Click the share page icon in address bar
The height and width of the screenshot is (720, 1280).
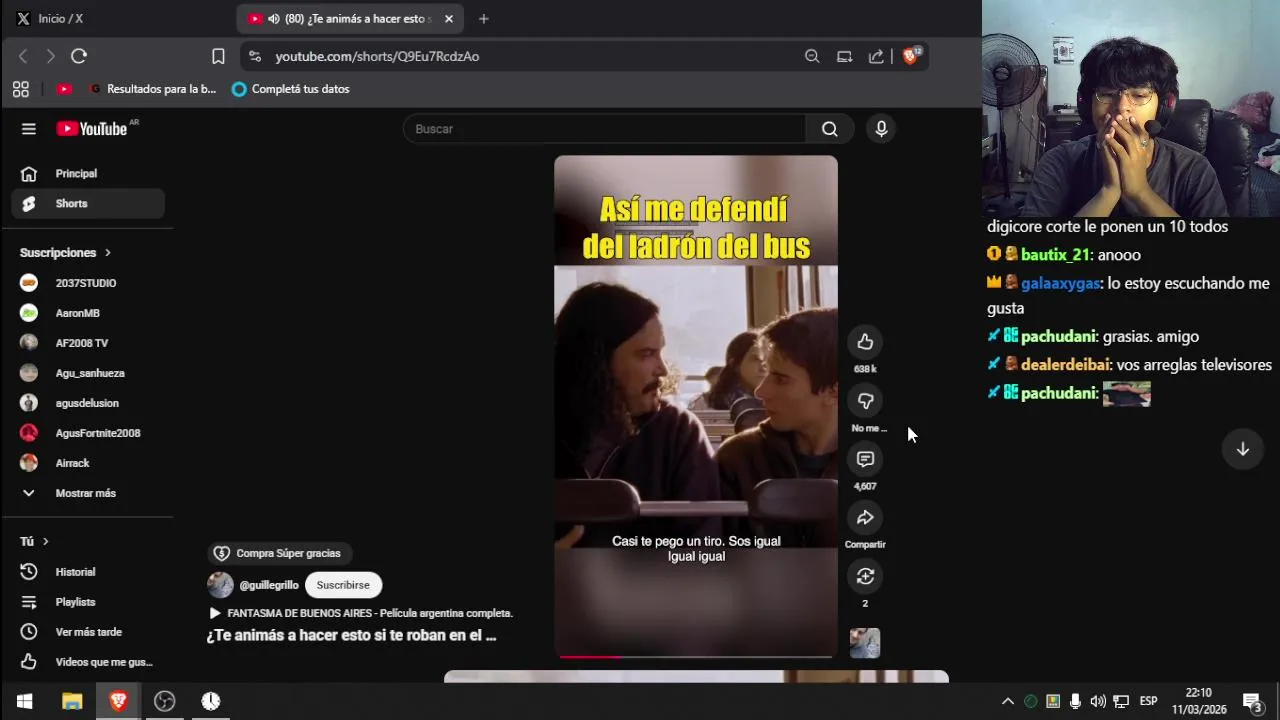pyautogui.click(x=876, y=56)
